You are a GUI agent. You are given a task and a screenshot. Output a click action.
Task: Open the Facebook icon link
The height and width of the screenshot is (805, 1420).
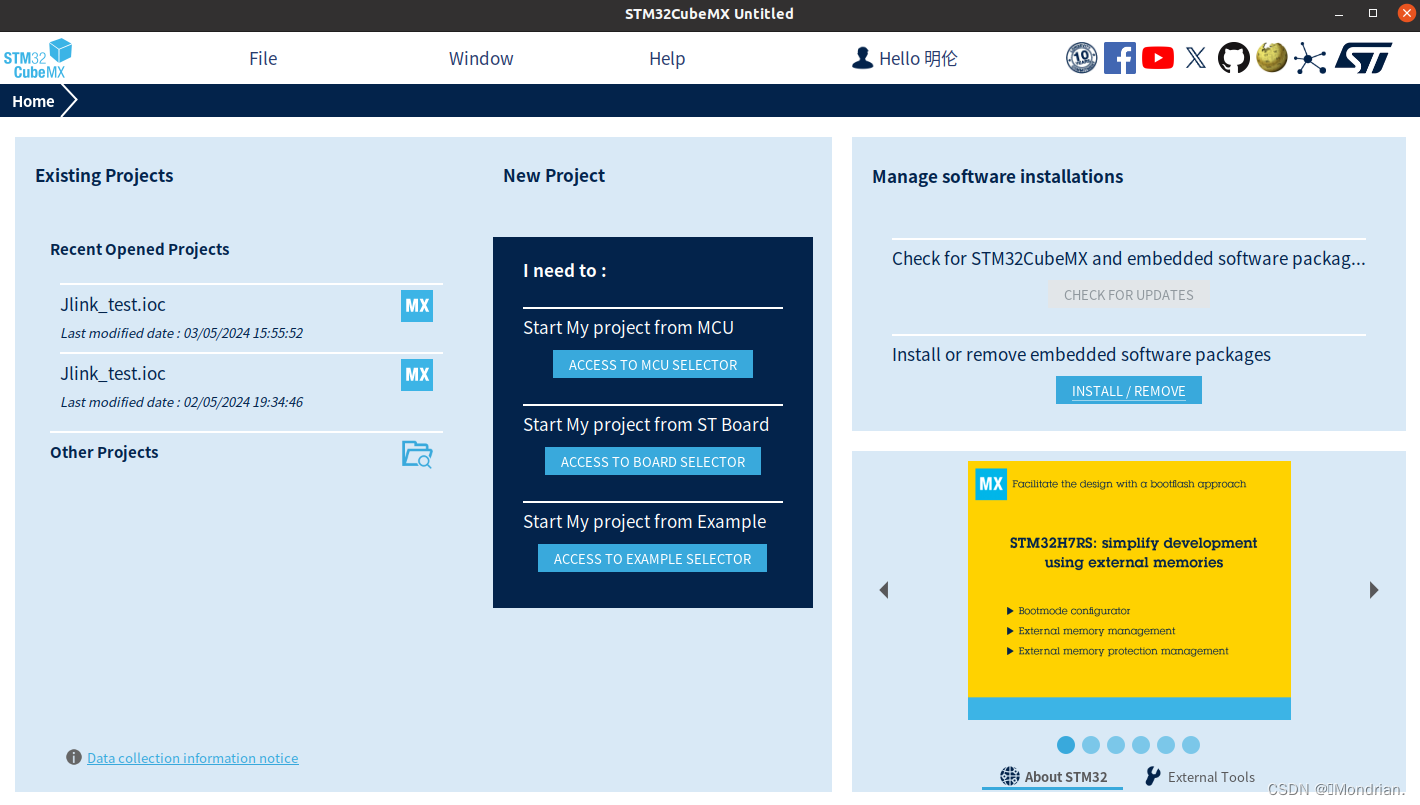click(1119, 58)
